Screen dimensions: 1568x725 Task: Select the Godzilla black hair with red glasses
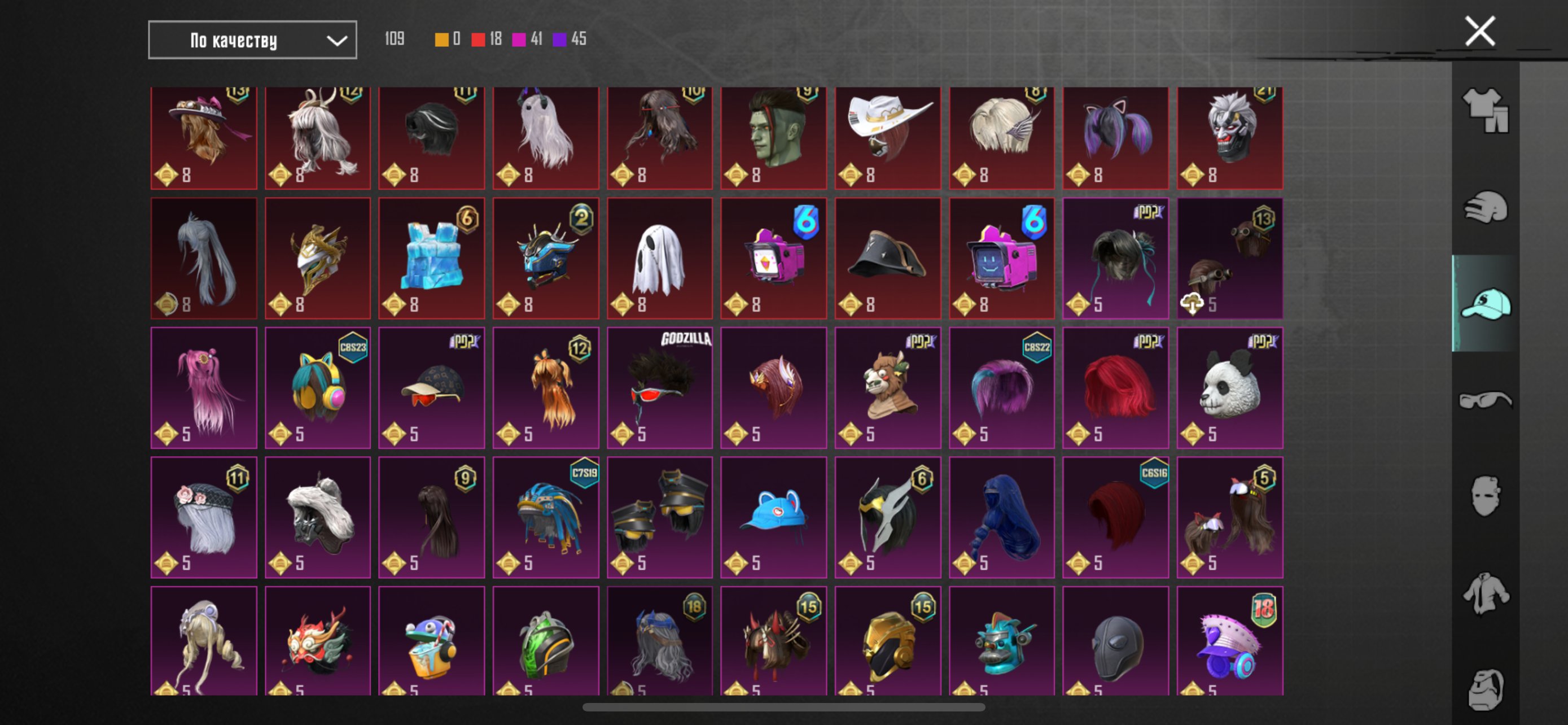point(660,388)
